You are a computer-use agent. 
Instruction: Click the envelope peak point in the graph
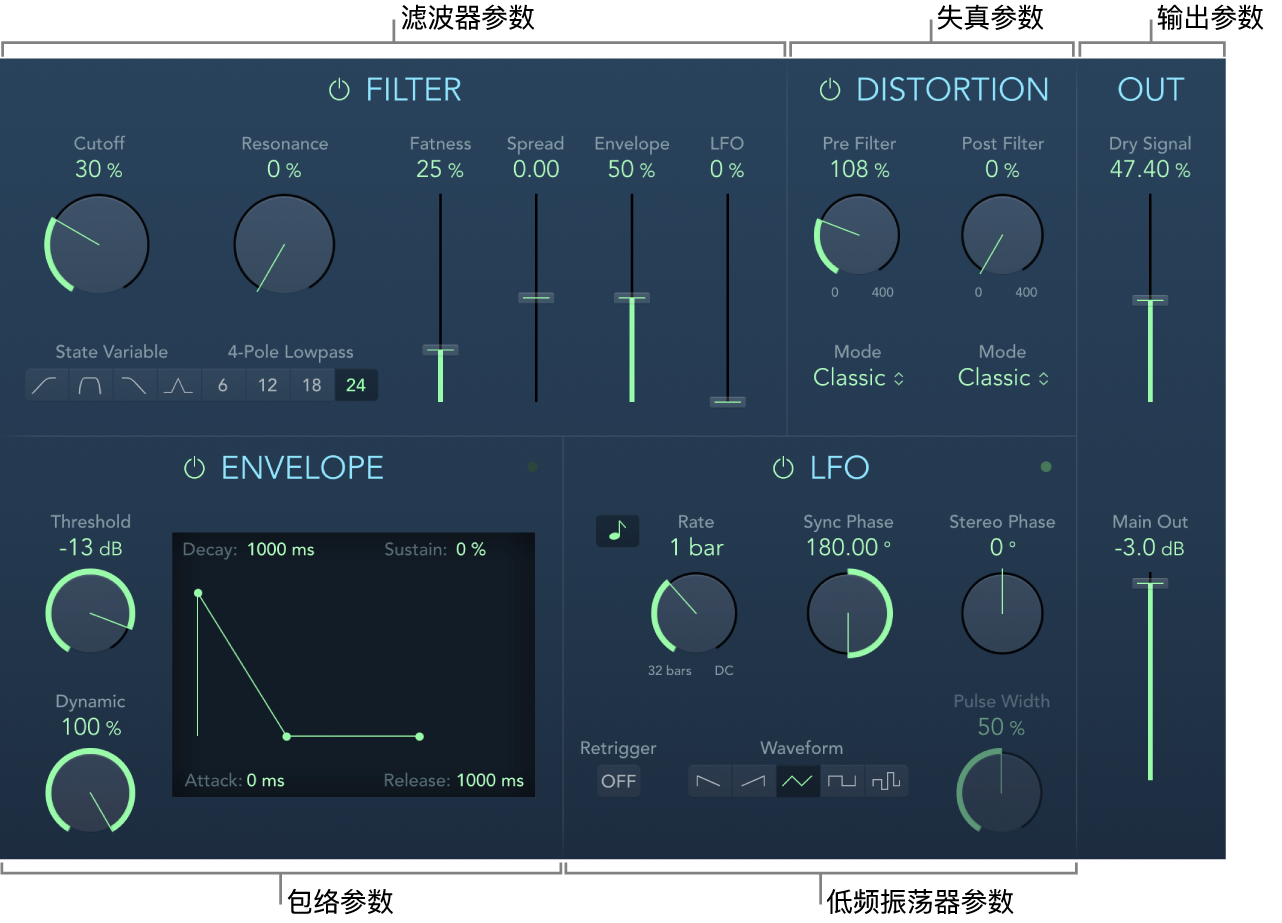198,593
